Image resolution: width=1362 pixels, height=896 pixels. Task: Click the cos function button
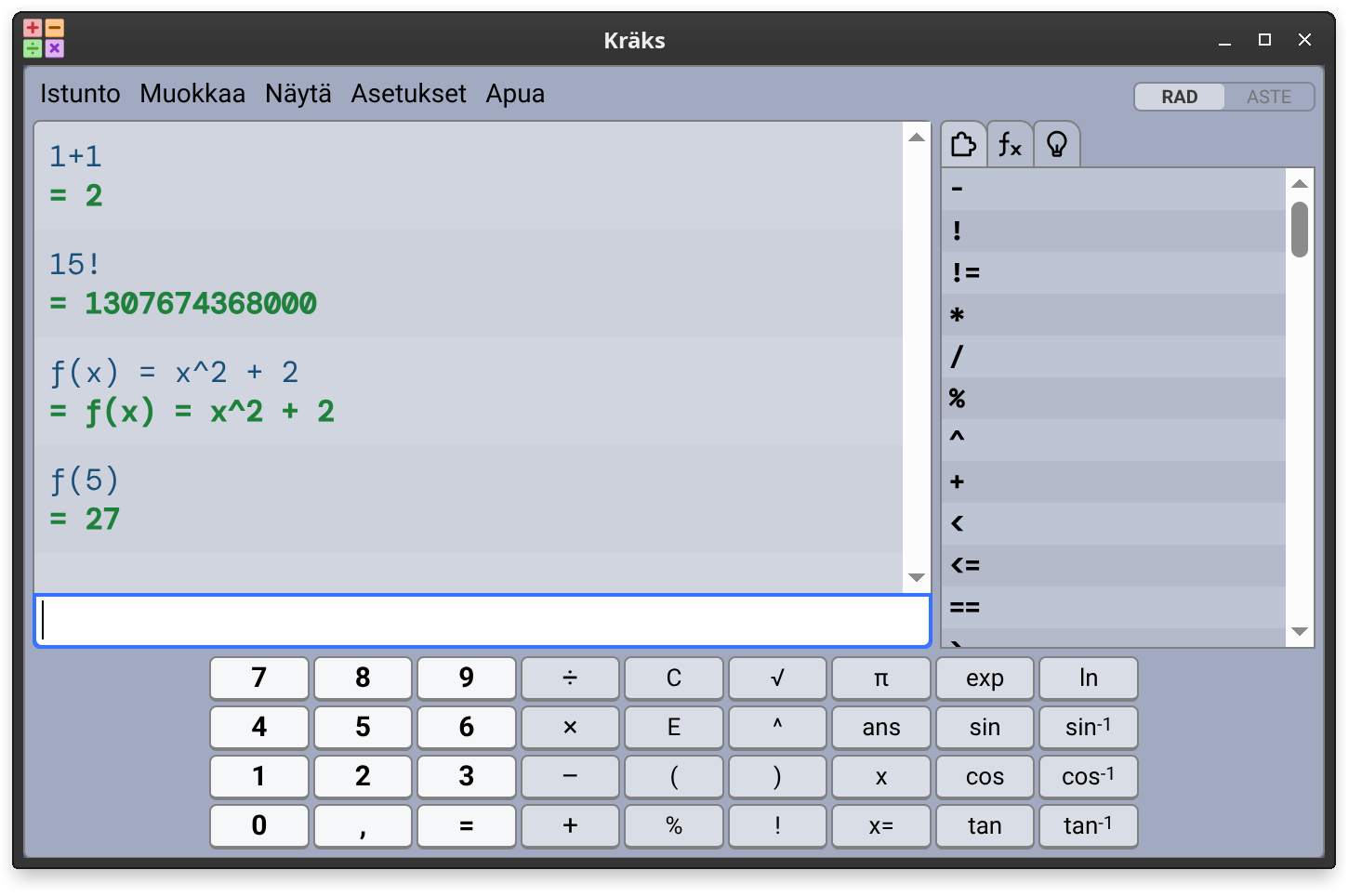[x=985, y=776]
